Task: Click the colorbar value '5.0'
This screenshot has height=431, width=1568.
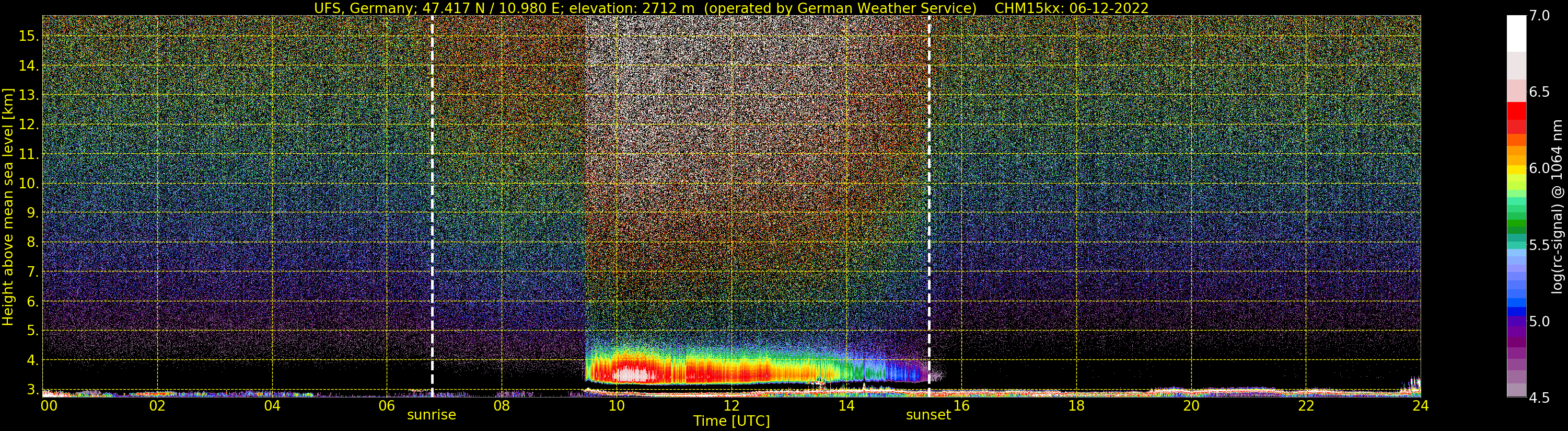Action: [1539, 321]
